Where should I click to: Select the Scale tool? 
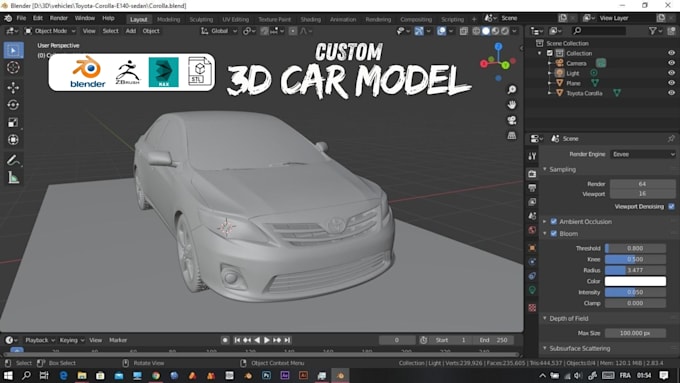pos(13,122)
